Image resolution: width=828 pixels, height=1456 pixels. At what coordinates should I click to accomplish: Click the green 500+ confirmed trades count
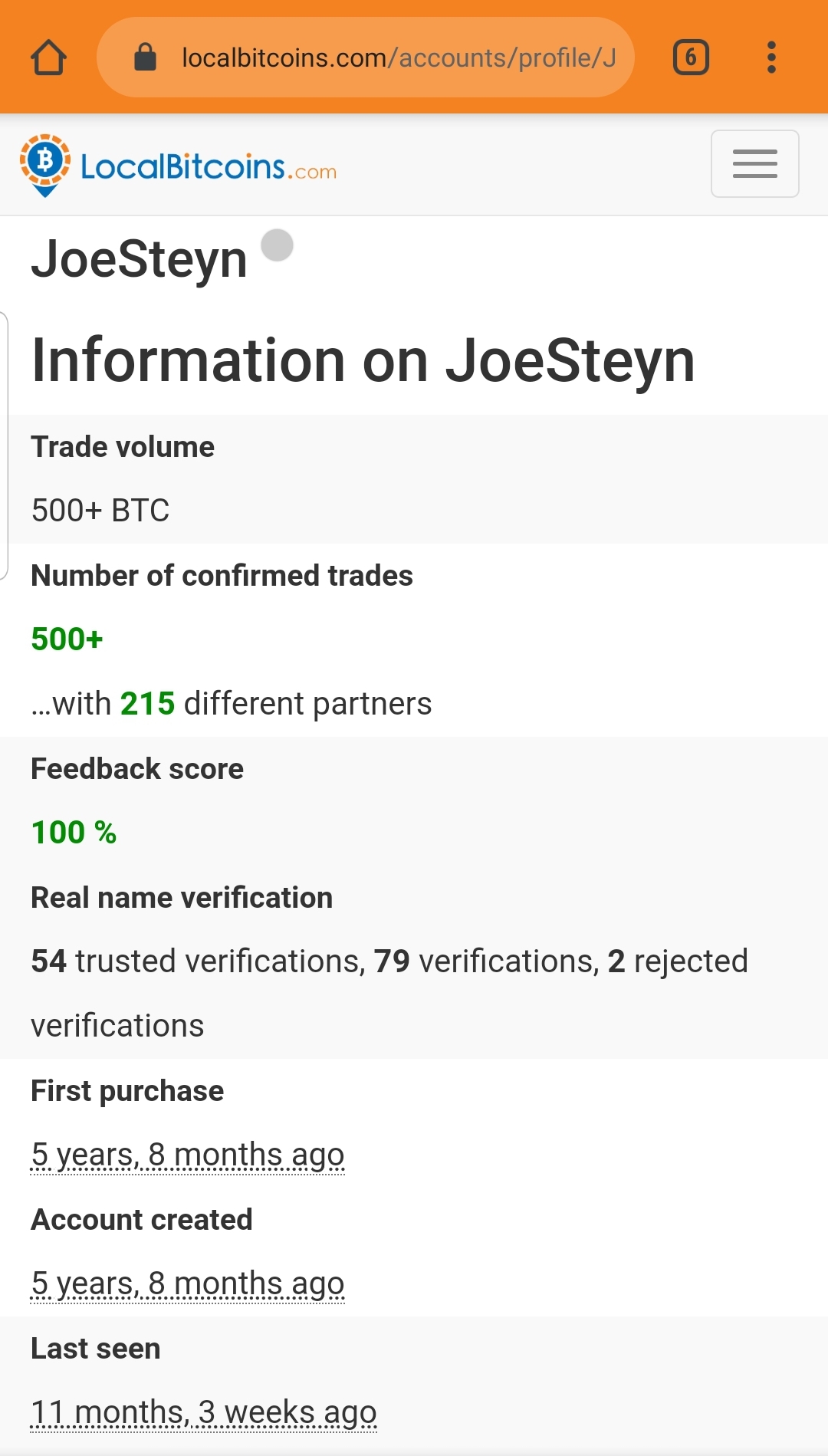click(67, 639)
